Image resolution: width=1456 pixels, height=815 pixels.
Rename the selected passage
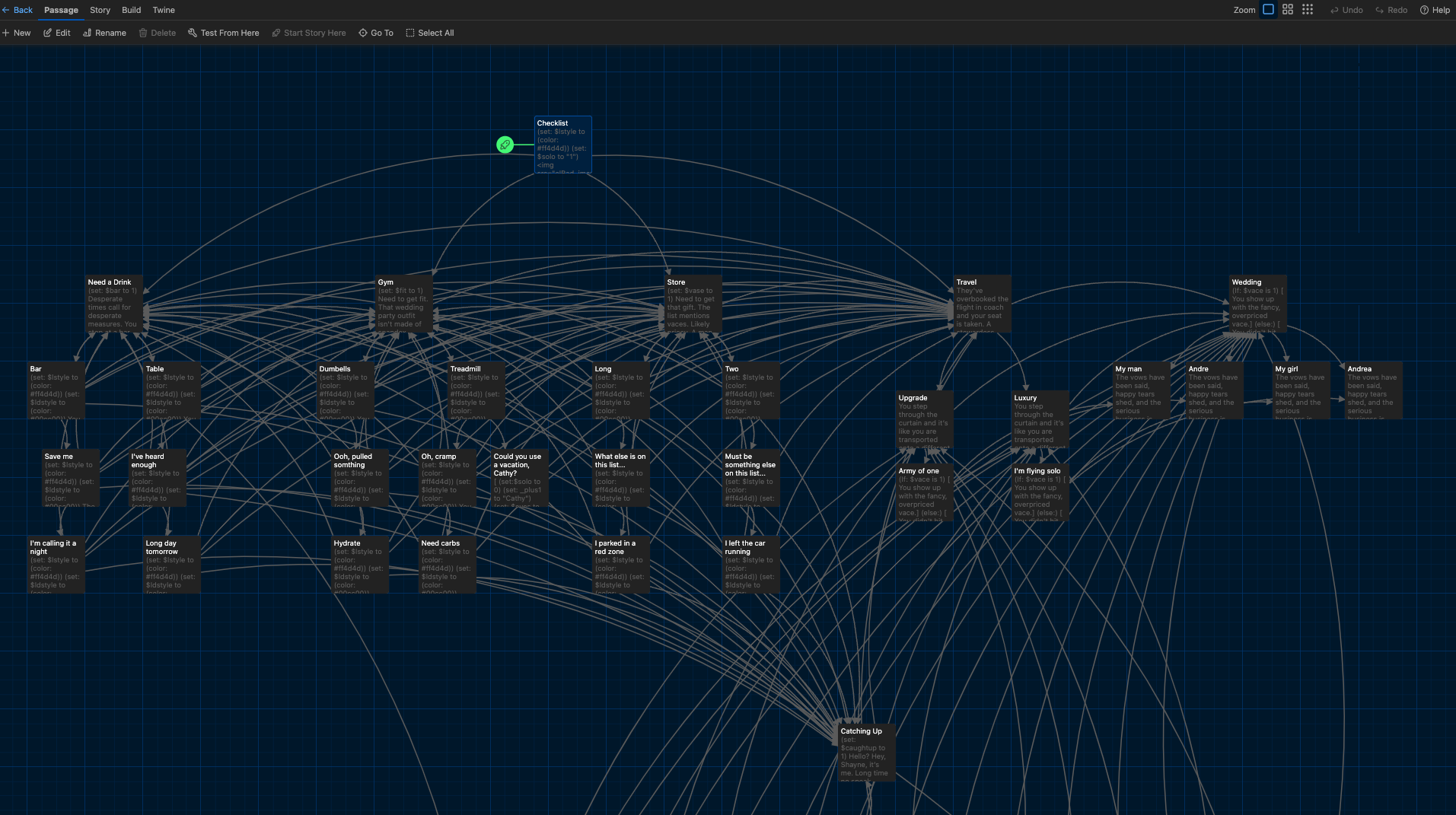104,33
